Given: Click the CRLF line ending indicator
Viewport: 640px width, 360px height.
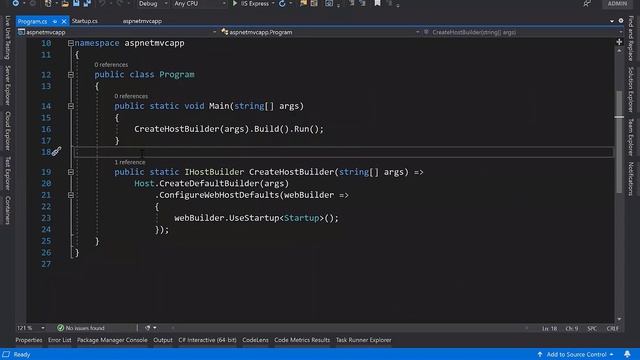Looking at the screenshot, I should 613,328.
